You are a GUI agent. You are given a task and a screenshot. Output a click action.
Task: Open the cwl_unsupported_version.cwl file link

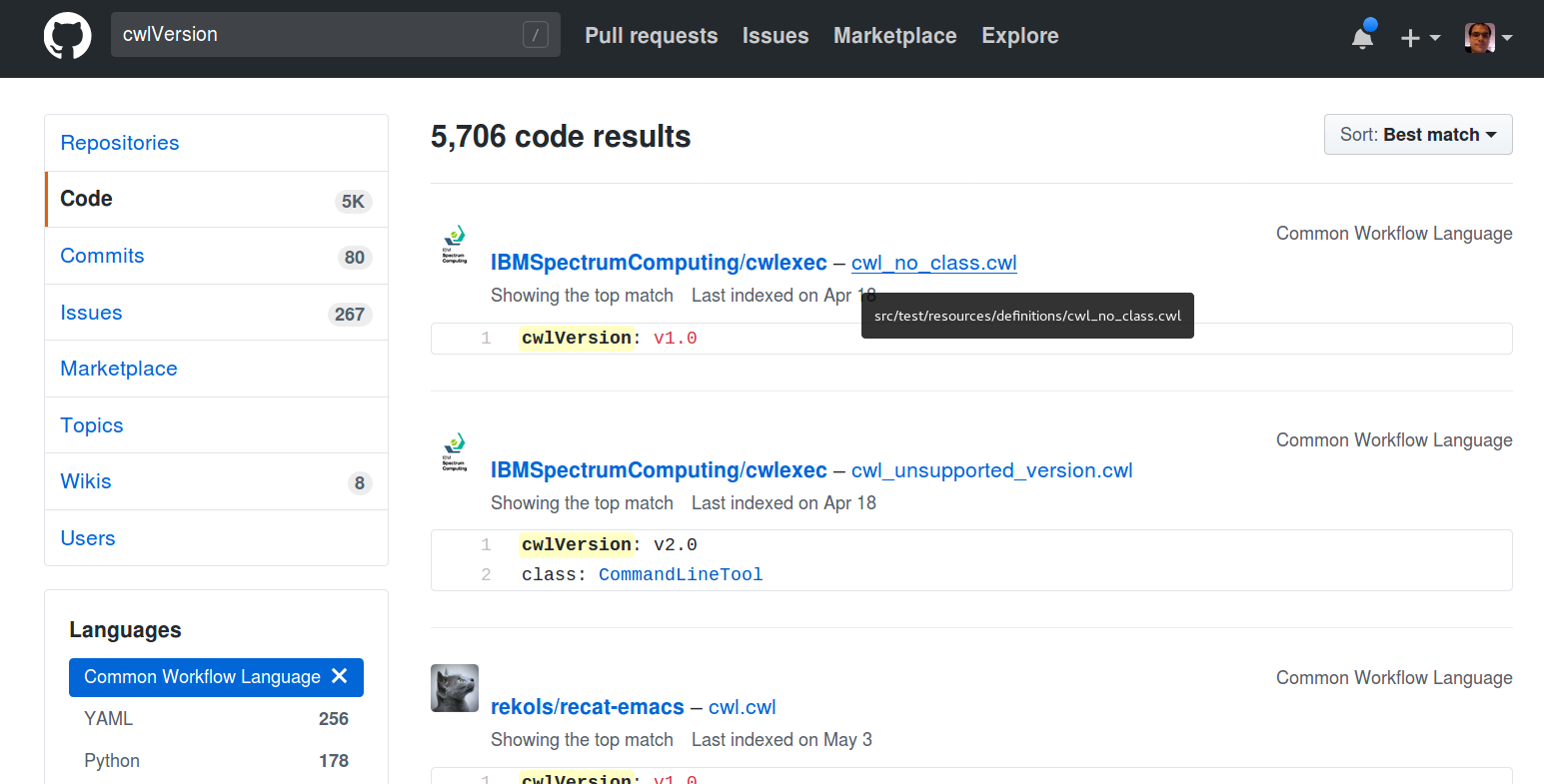pyautogui.click(x=992, y=470)
